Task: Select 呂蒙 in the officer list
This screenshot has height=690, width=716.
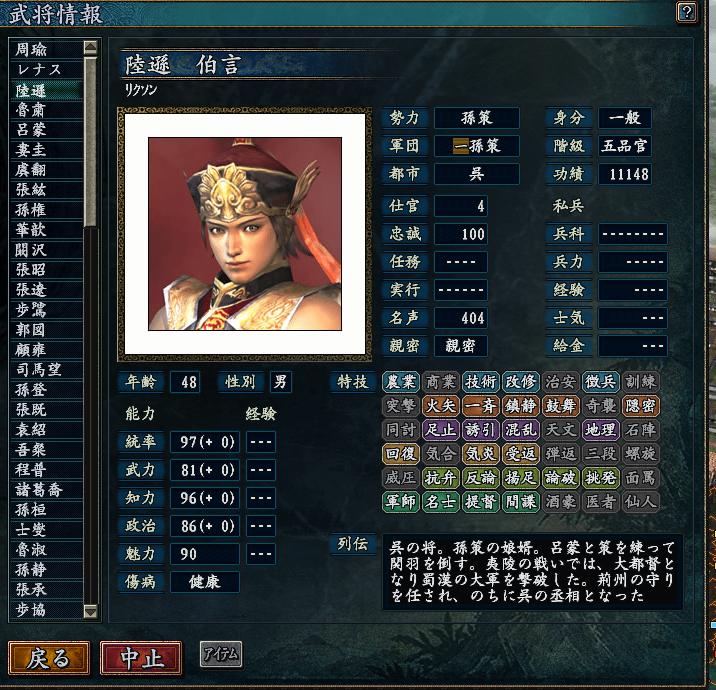Action: pyautogui.click(x=46, y=129)
